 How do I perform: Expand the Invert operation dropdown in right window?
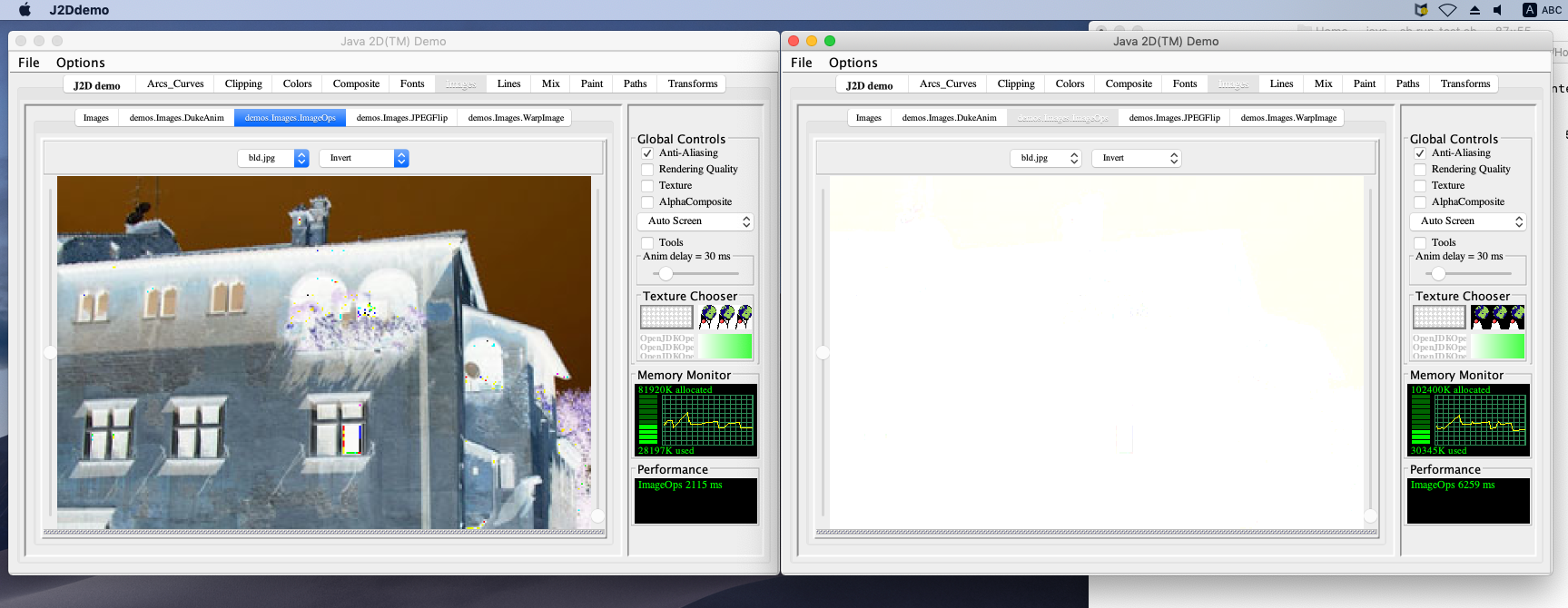[x=1136, y=158]
